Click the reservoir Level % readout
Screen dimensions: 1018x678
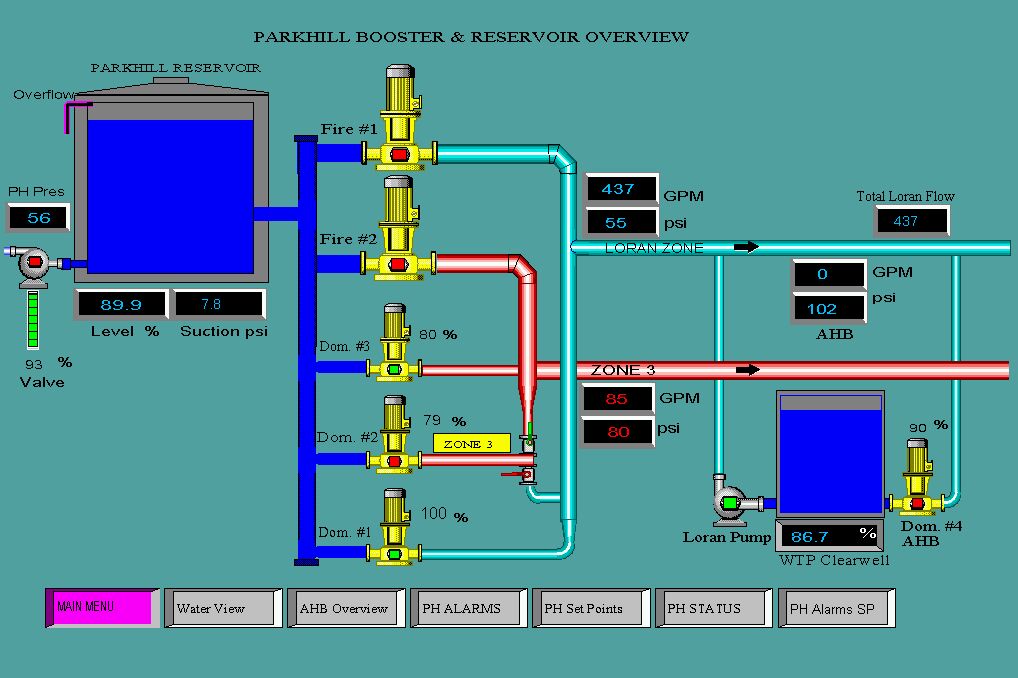[x=122, y=305]
